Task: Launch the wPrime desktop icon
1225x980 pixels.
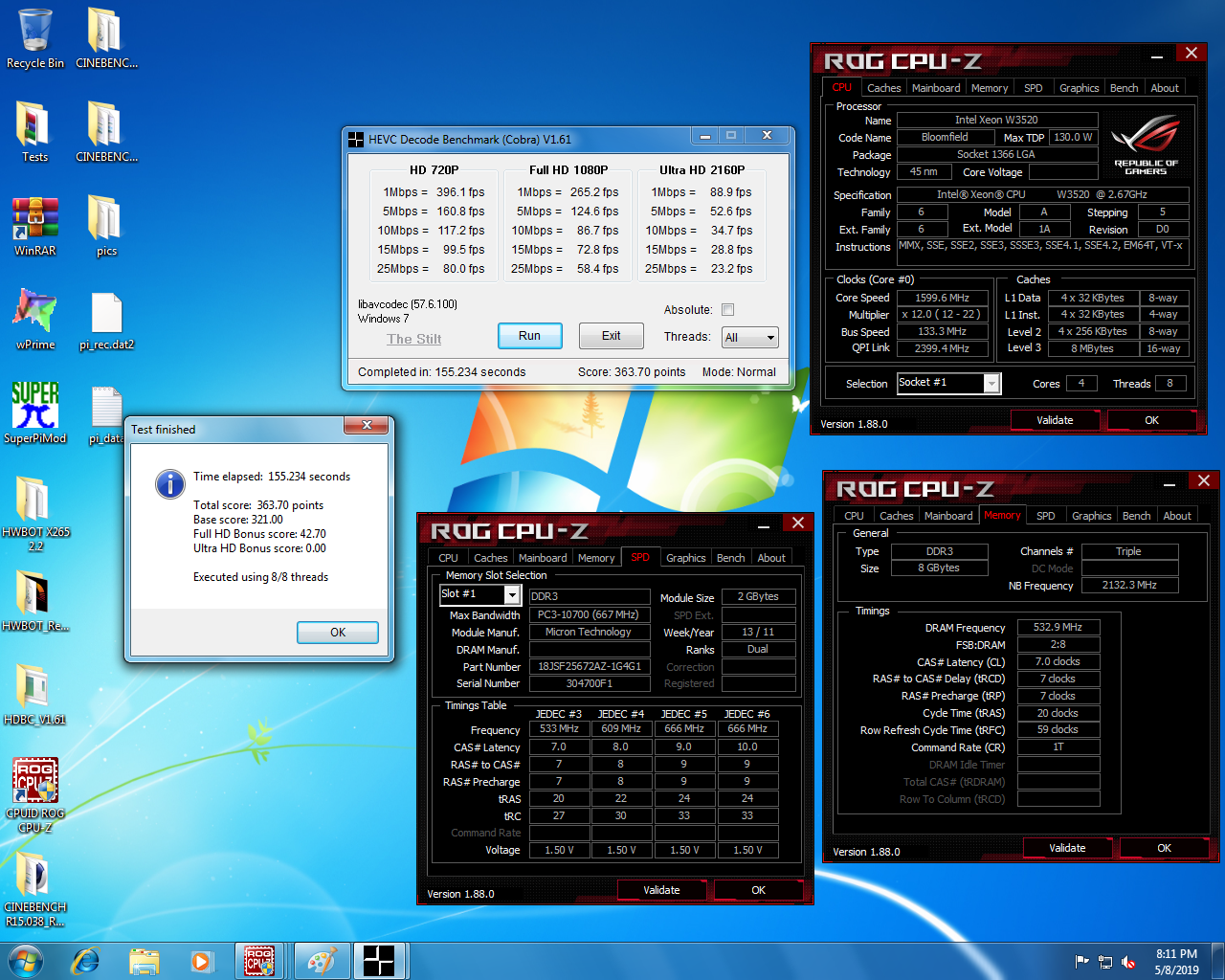Action: tap(34, 320)
